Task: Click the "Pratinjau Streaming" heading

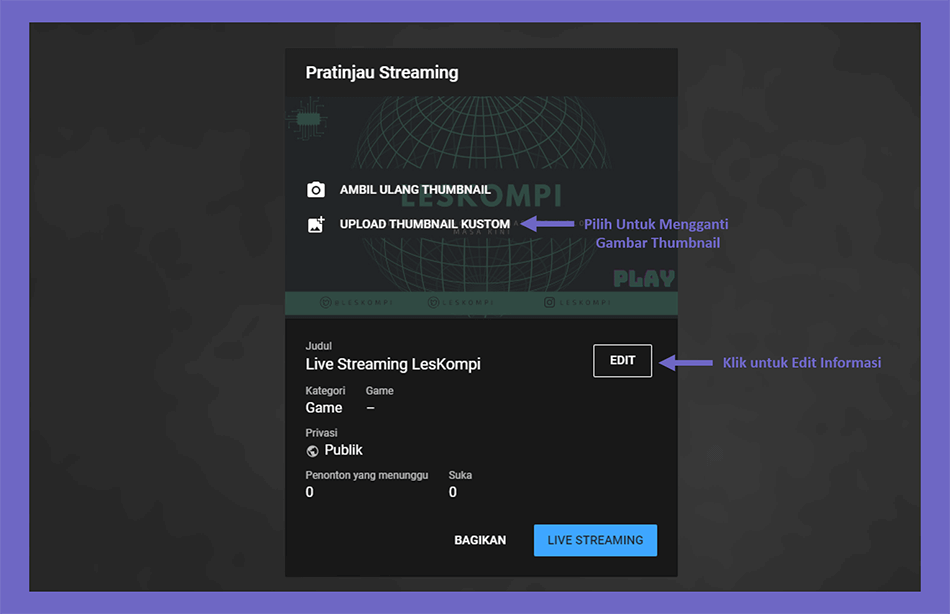Action: 382,73
